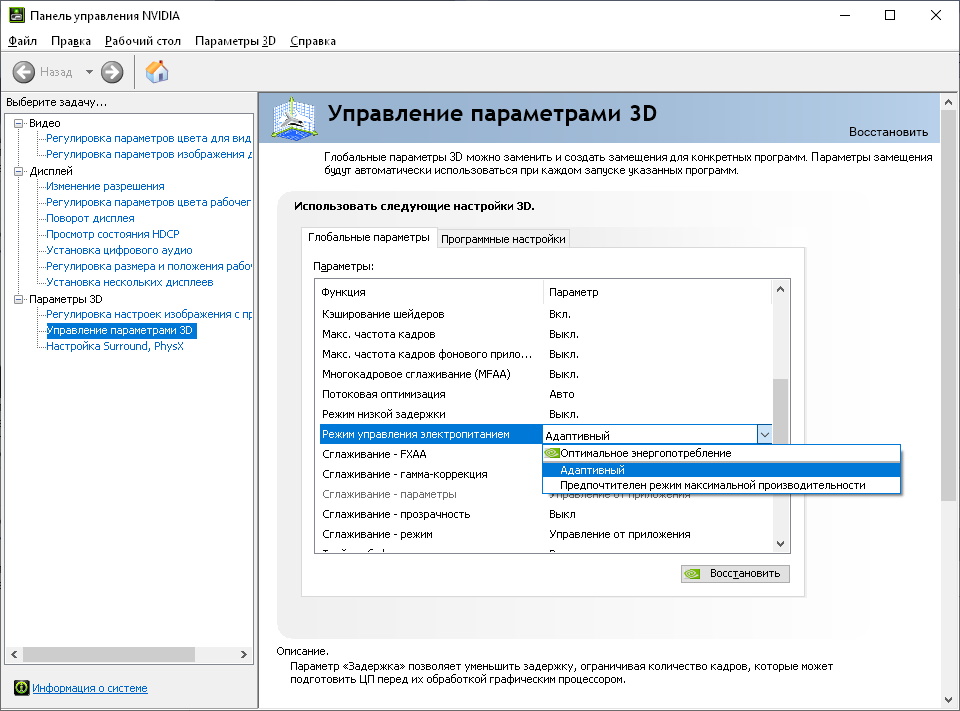The image size is (960, 711).
Task: Click Восстановить button below settings list
Action: click(x=735, y=574)
